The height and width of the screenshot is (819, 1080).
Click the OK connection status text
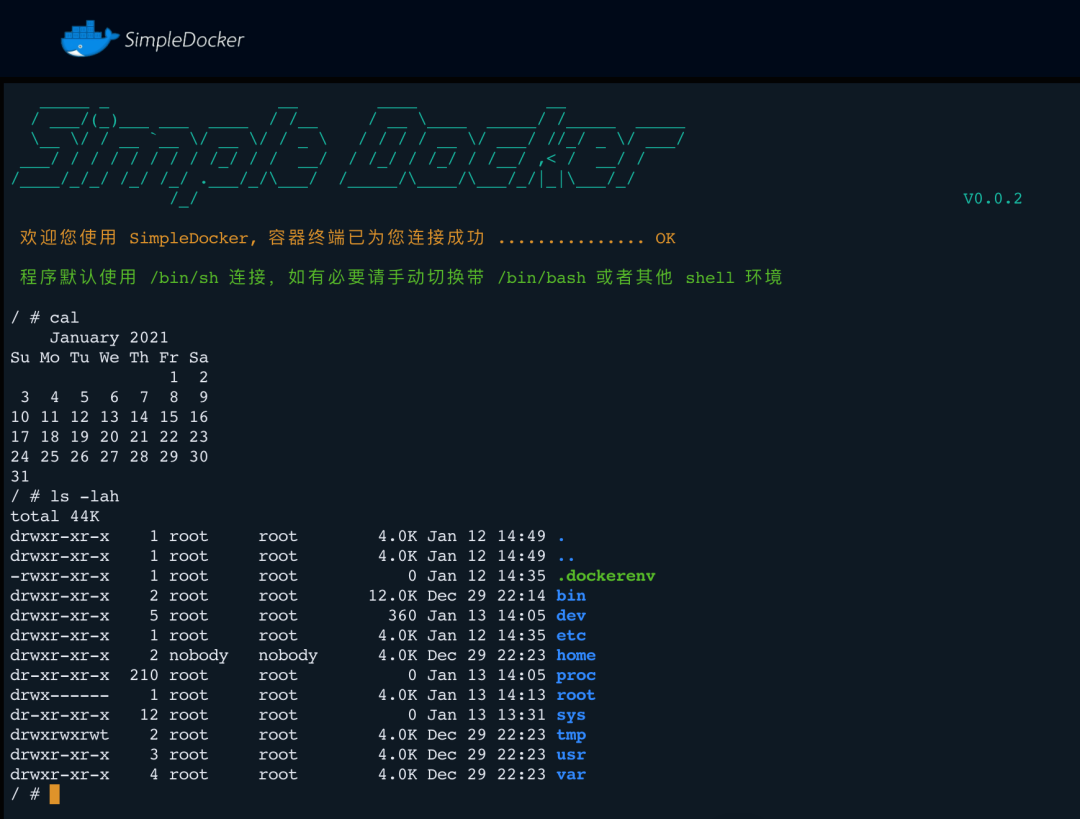[665, 238]
